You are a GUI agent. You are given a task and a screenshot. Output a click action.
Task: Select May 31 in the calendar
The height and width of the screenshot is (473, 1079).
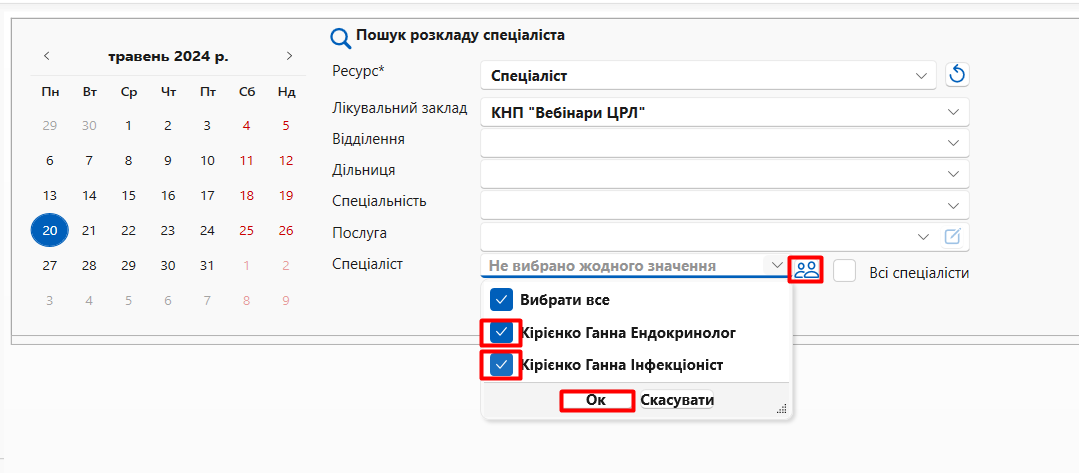[207, 265]
